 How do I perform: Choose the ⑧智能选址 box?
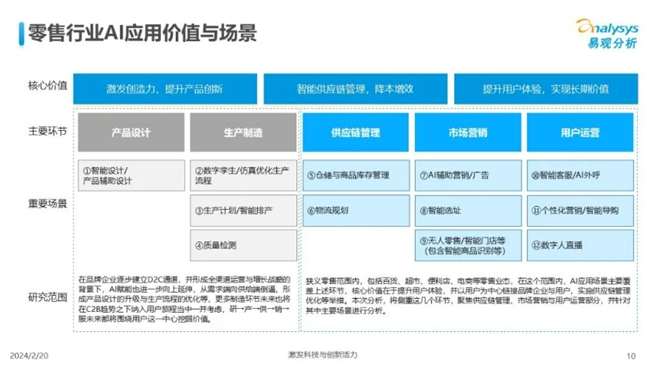click(468, 211)
